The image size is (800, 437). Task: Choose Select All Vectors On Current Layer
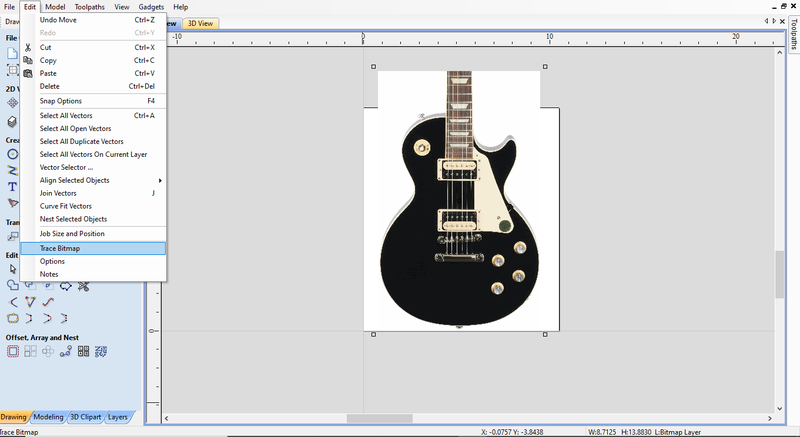coord(93,155)
